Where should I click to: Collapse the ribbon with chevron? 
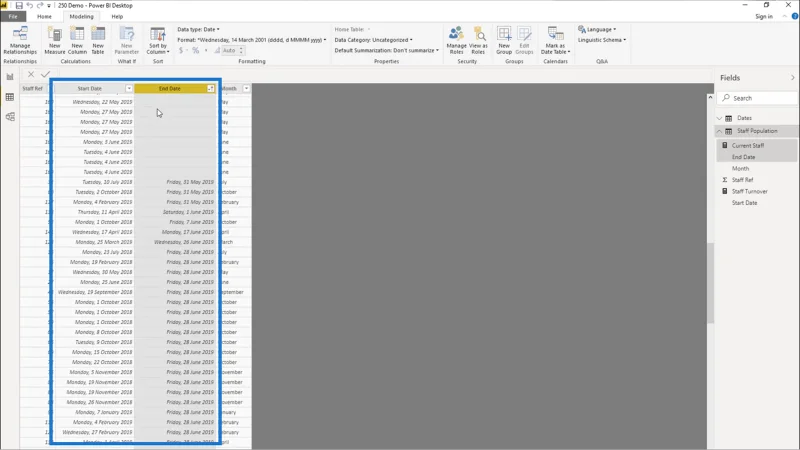pos(784,16)
